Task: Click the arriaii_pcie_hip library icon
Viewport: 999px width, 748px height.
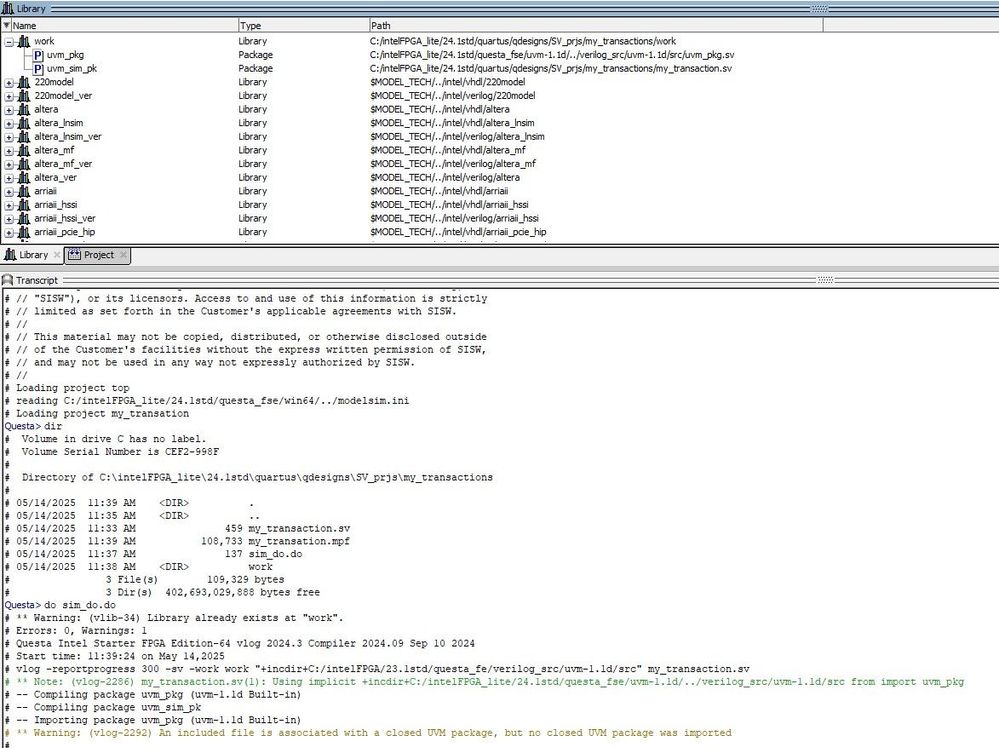Action: [24, 232]
